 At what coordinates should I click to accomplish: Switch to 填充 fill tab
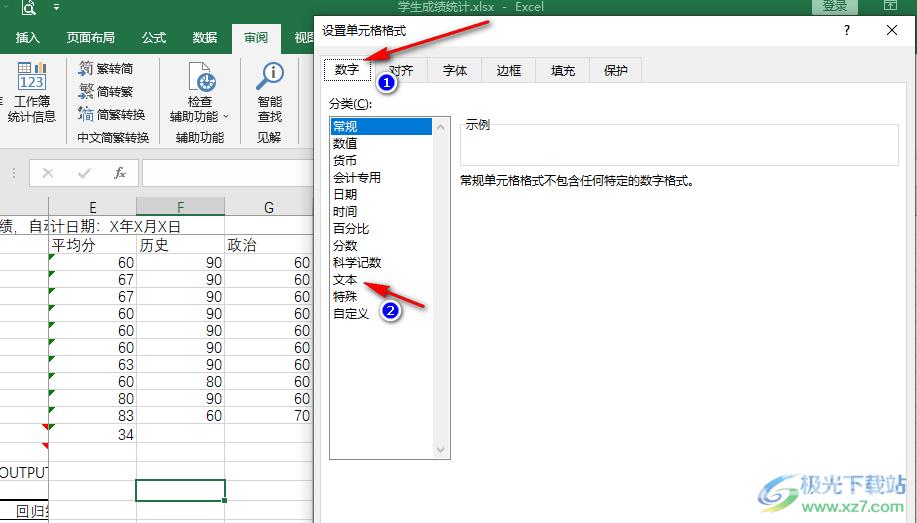pyautogui.click(x=563, y=70)
